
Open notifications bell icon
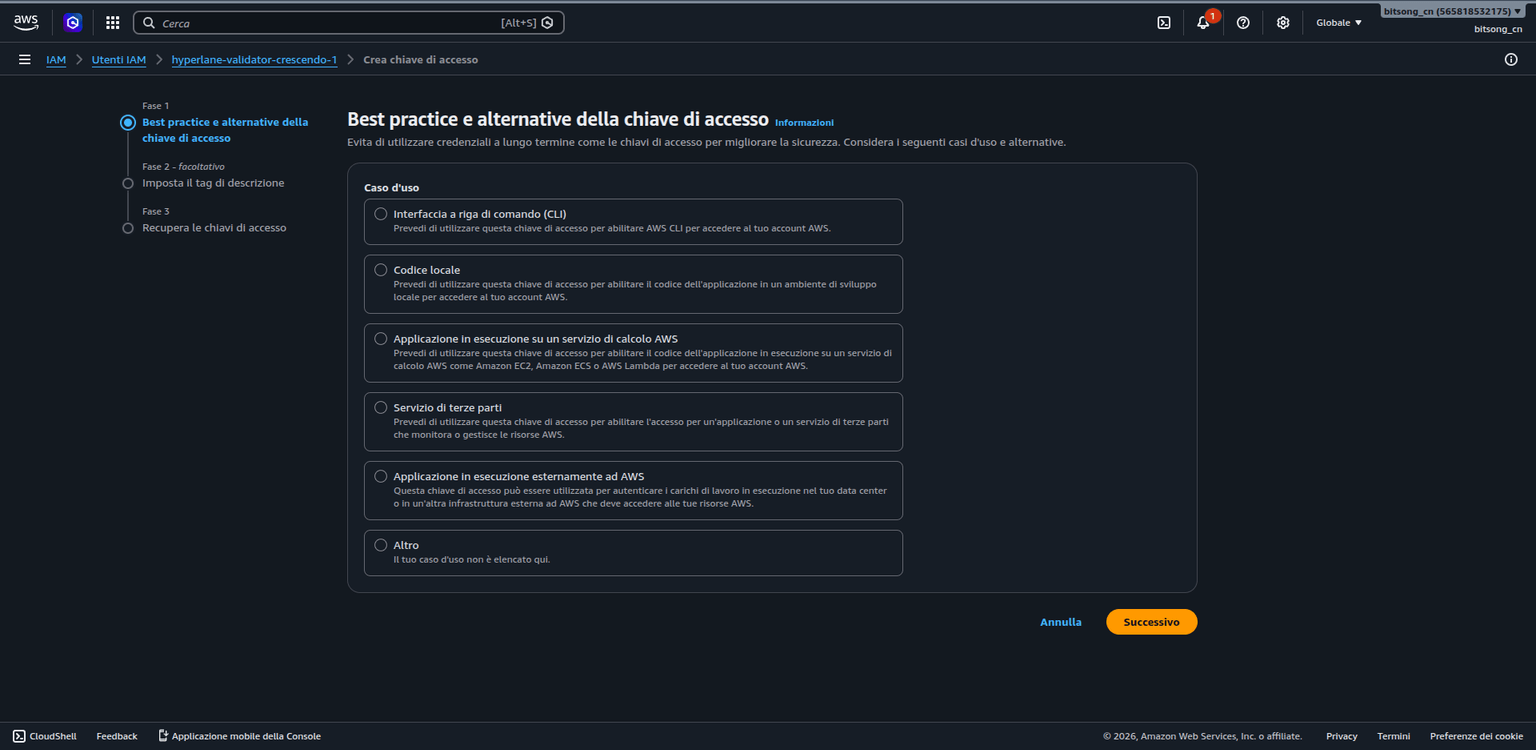1203,22
